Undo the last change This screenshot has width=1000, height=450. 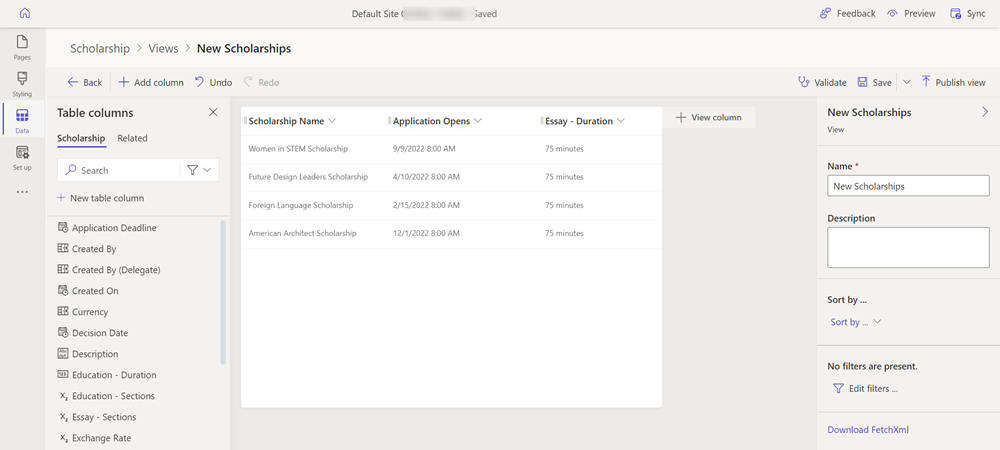(214, 82)
